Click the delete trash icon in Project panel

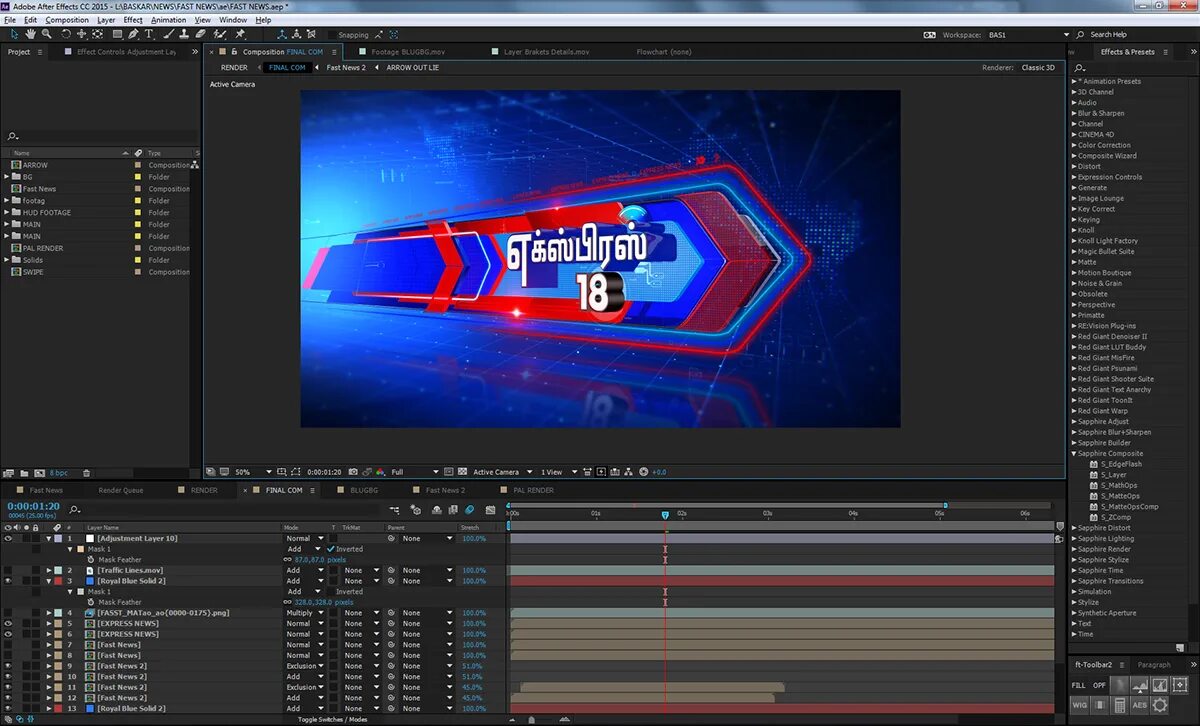[x=86, y=473]
